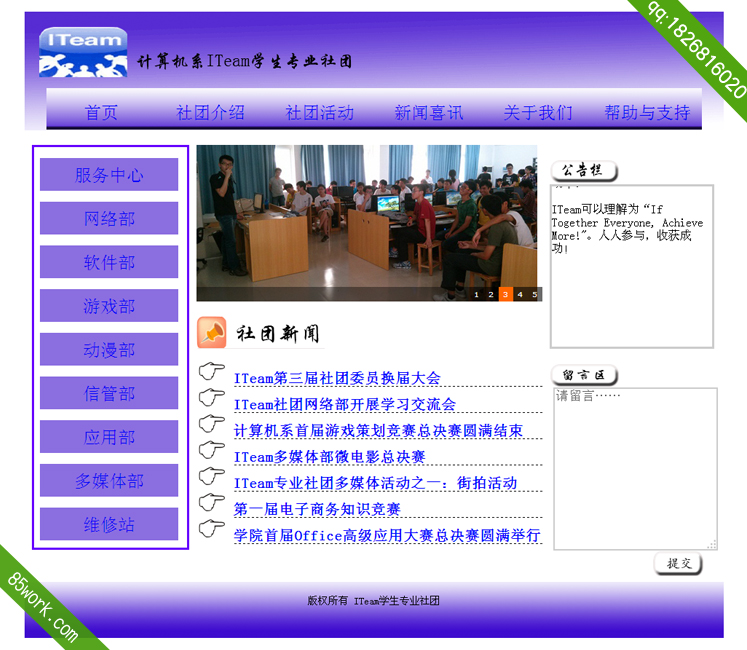Image resolution: width=747 pixels, height=650 pixels.
Task: Open the 第一届电子商务知识竞赛 news link
Action: 316,509
